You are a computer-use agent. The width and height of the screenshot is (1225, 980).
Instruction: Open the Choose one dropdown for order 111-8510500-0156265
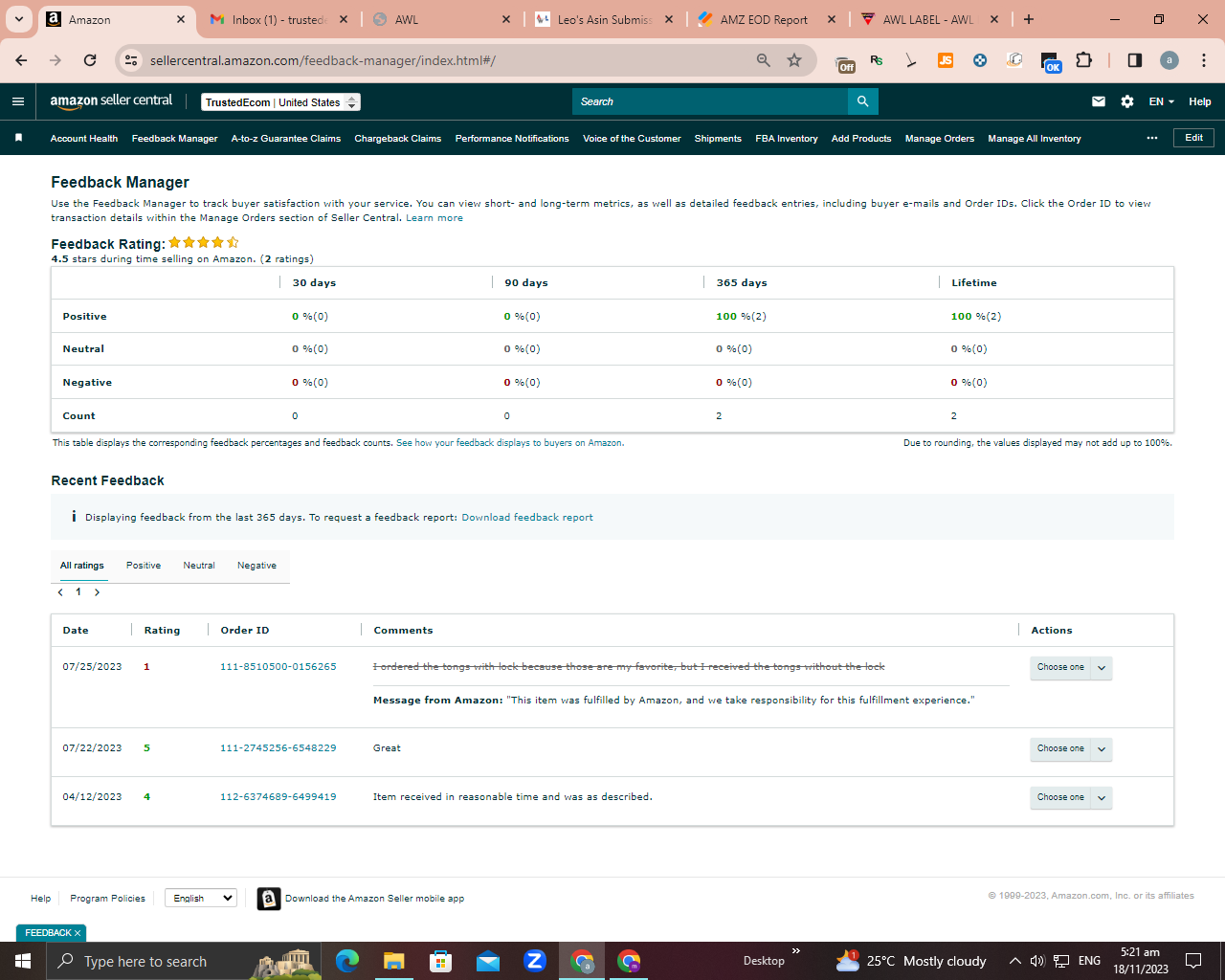coord(1071,667)
